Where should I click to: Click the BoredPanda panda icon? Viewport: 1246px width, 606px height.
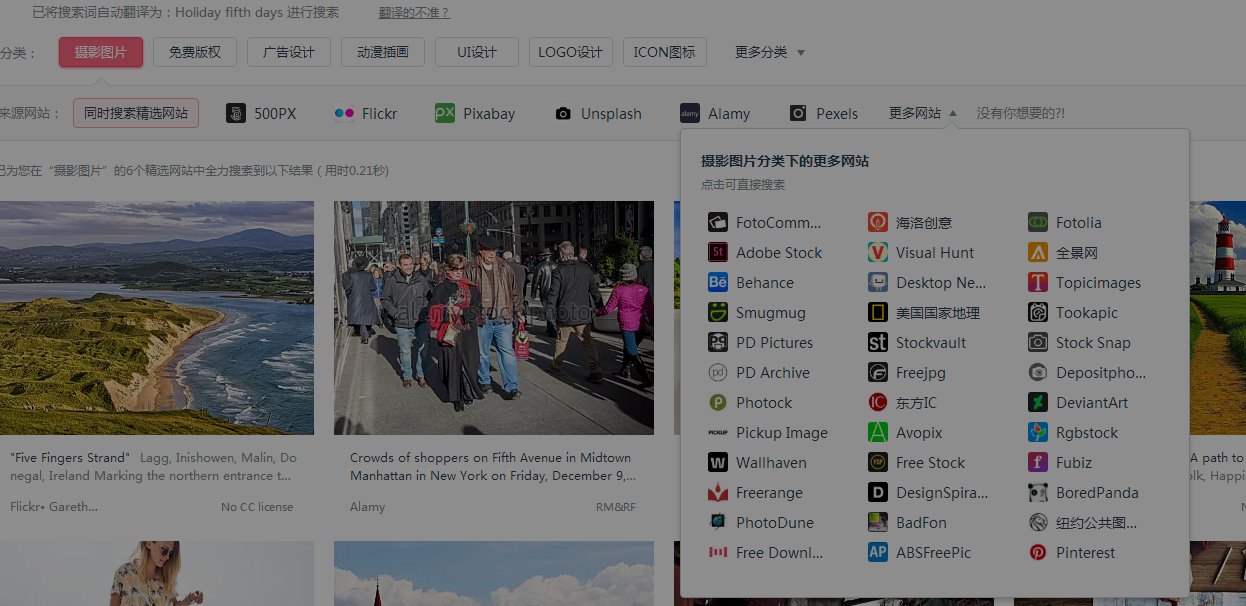1037,492
